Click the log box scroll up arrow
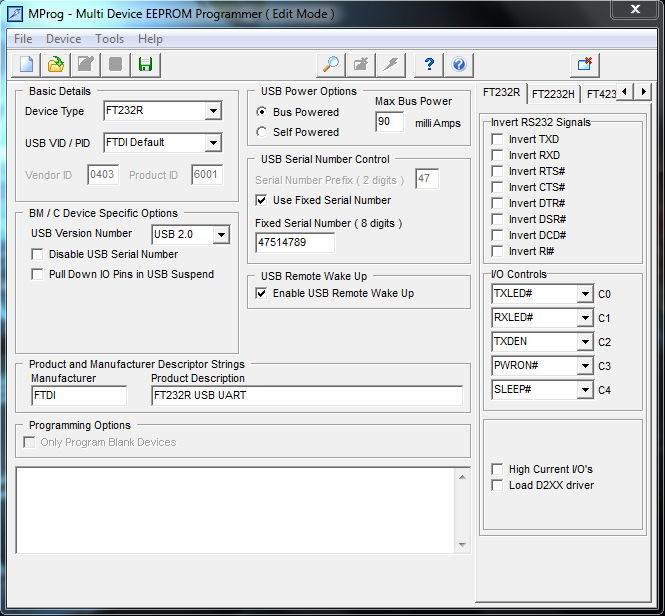 pos(462,477)
